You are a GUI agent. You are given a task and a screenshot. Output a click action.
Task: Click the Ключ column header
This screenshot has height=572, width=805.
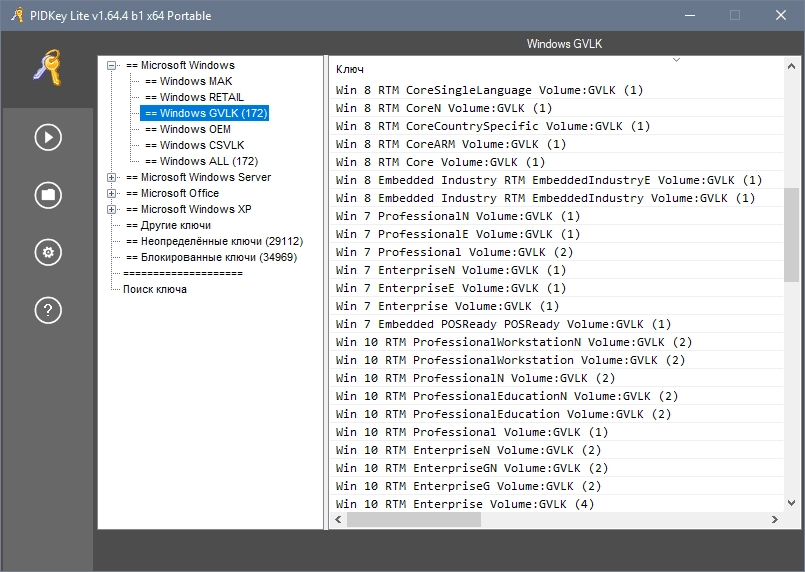pos(350,69)
